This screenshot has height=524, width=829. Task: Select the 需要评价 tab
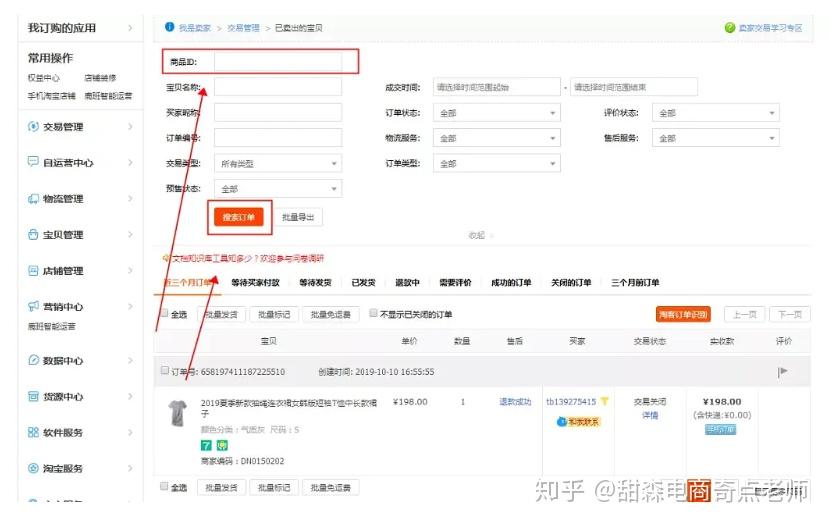pyautogui.click(x=455, y=282)
